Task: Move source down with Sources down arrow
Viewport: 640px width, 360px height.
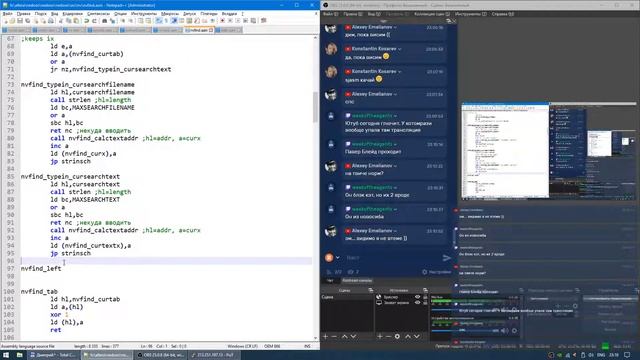Action: click(417, 336)
